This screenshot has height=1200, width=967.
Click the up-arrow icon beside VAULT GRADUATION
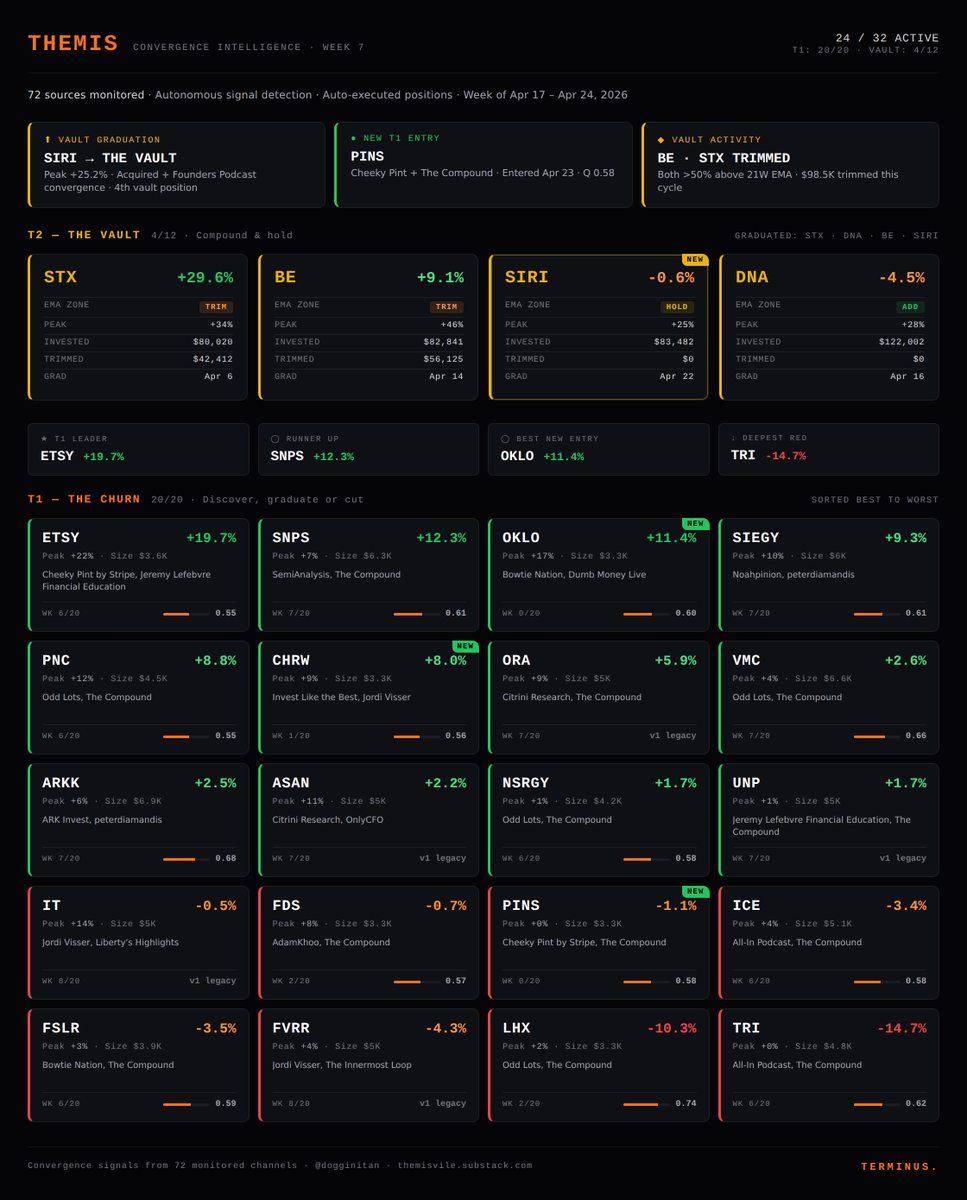pos(47,140)
